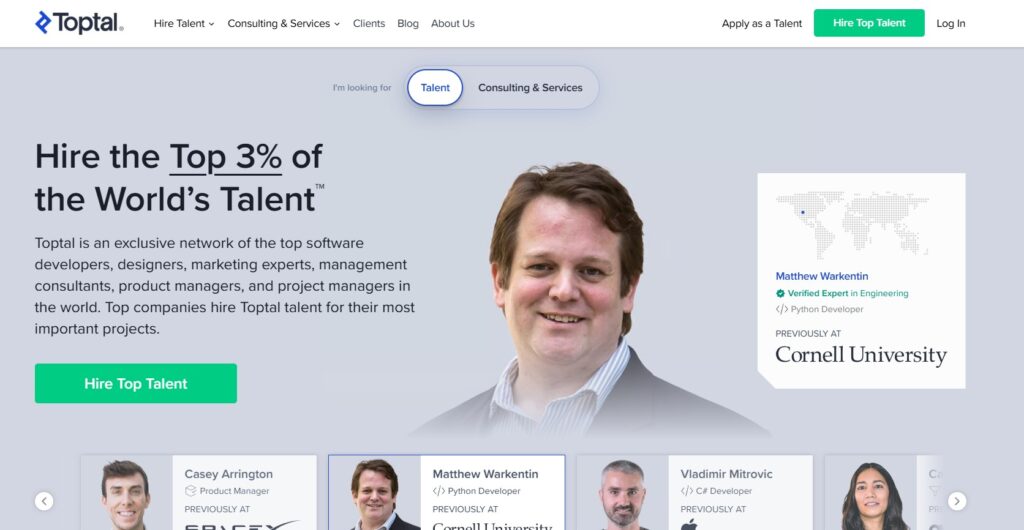1024x530 pixels.
Task: Click the Verified Expert checkmark badge
Action: point(780,294)
